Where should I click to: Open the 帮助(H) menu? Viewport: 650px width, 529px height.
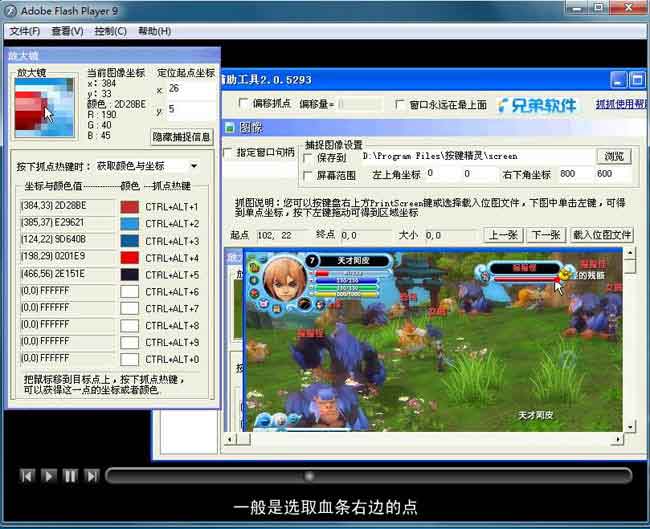[155, 31]
